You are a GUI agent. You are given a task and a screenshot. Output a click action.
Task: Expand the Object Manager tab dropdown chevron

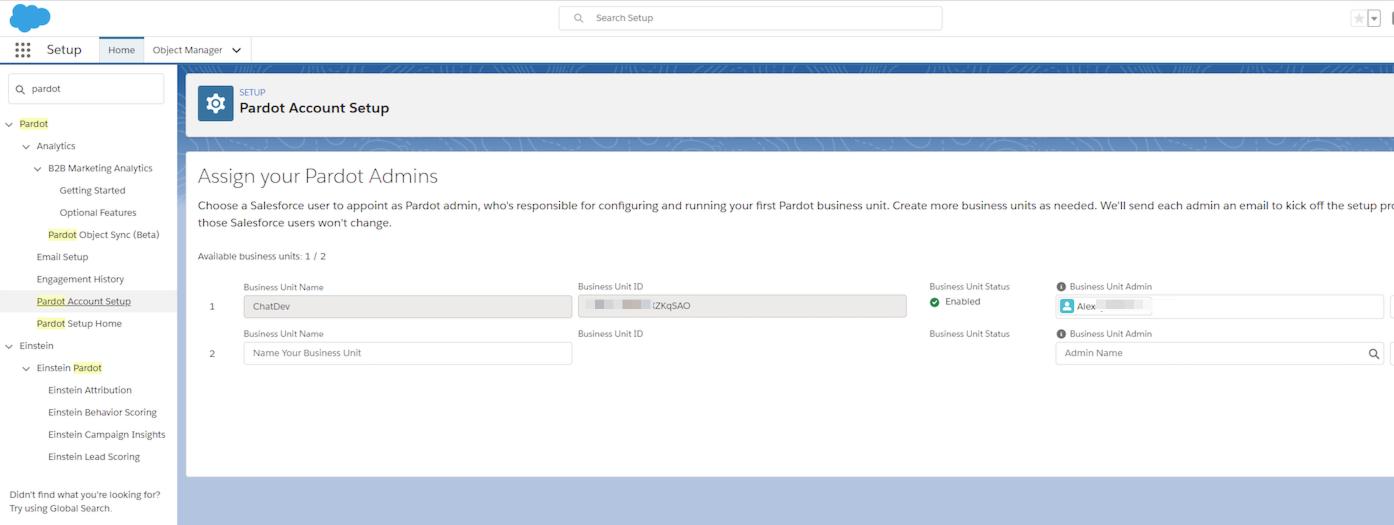[237, 50]
